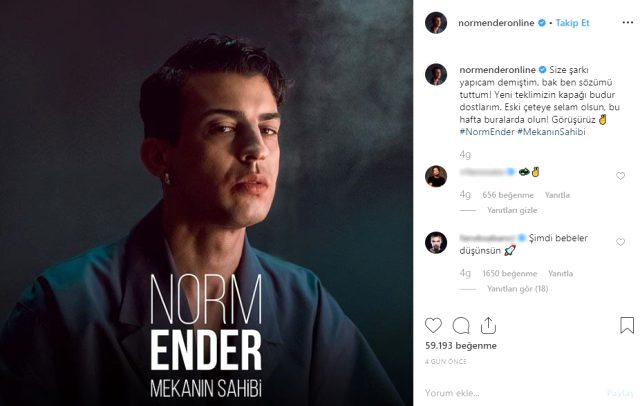Click 'Yanıtla' under the 1650-like comment
This screenshot has height=406, width=640.
coord(561,273)
